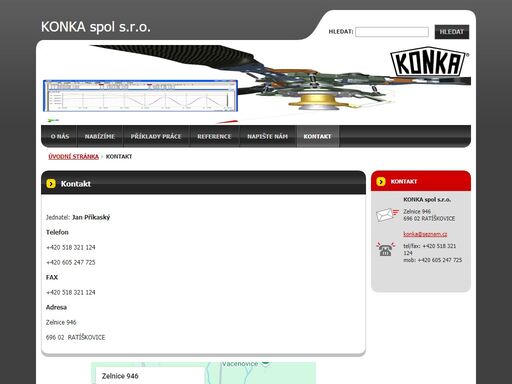Click the HLEDAT search button
Viewport: 512px width, 384px height.
(452, 32)
